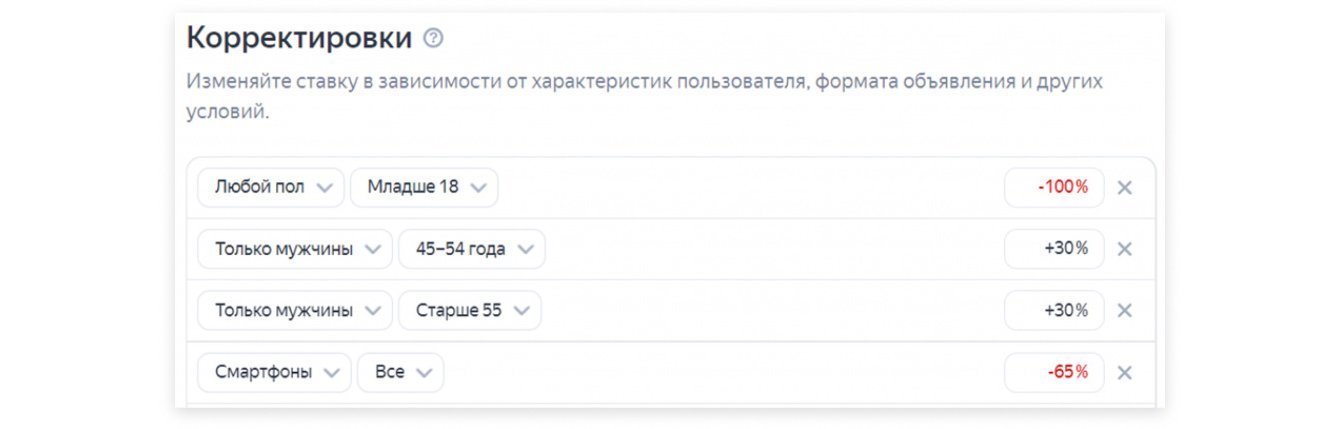Remove the Старше 55 adjustment row
The width and height of the screenshot is (1340, 429).
(1124, 310)
